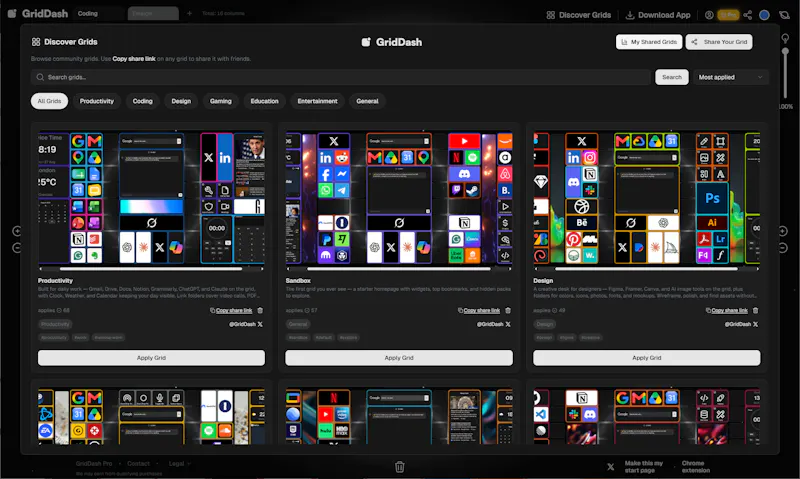Click Make this my start page
This screenshot has width=800, height=479.
[x=643, y=466]
